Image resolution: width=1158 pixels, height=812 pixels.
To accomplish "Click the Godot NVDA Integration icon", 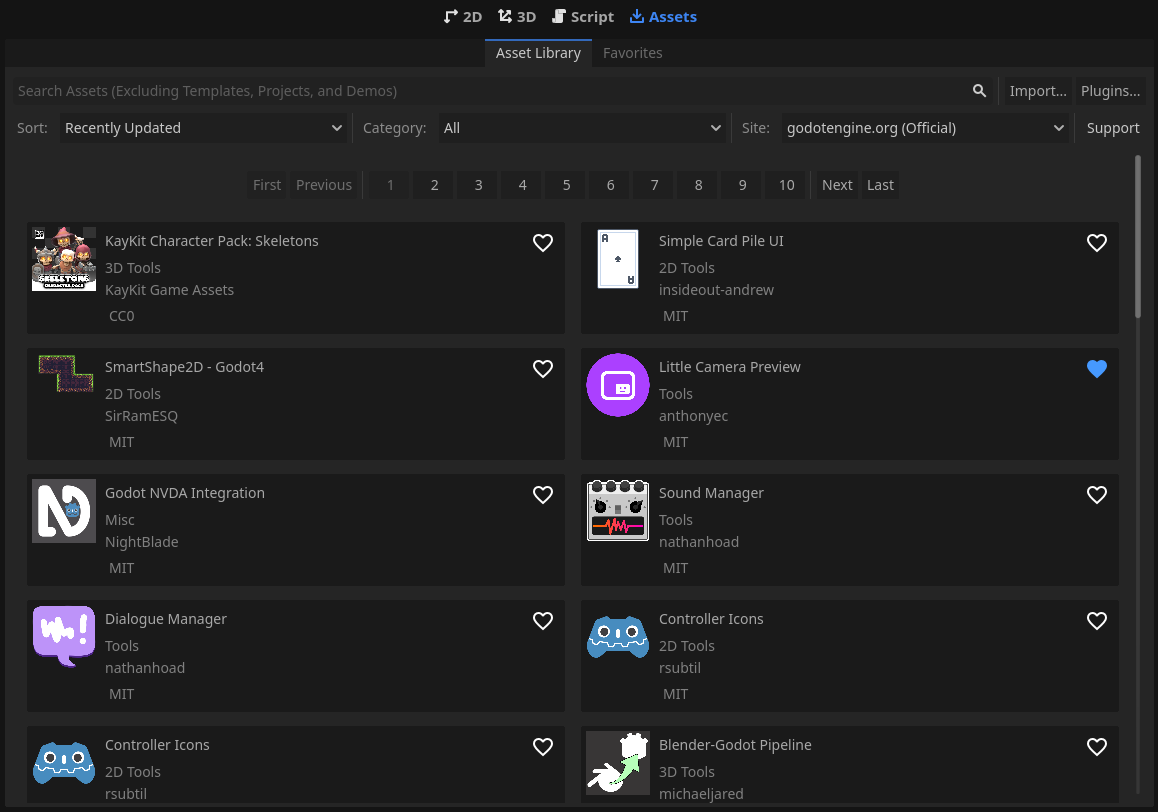I will tap(64, 511).
